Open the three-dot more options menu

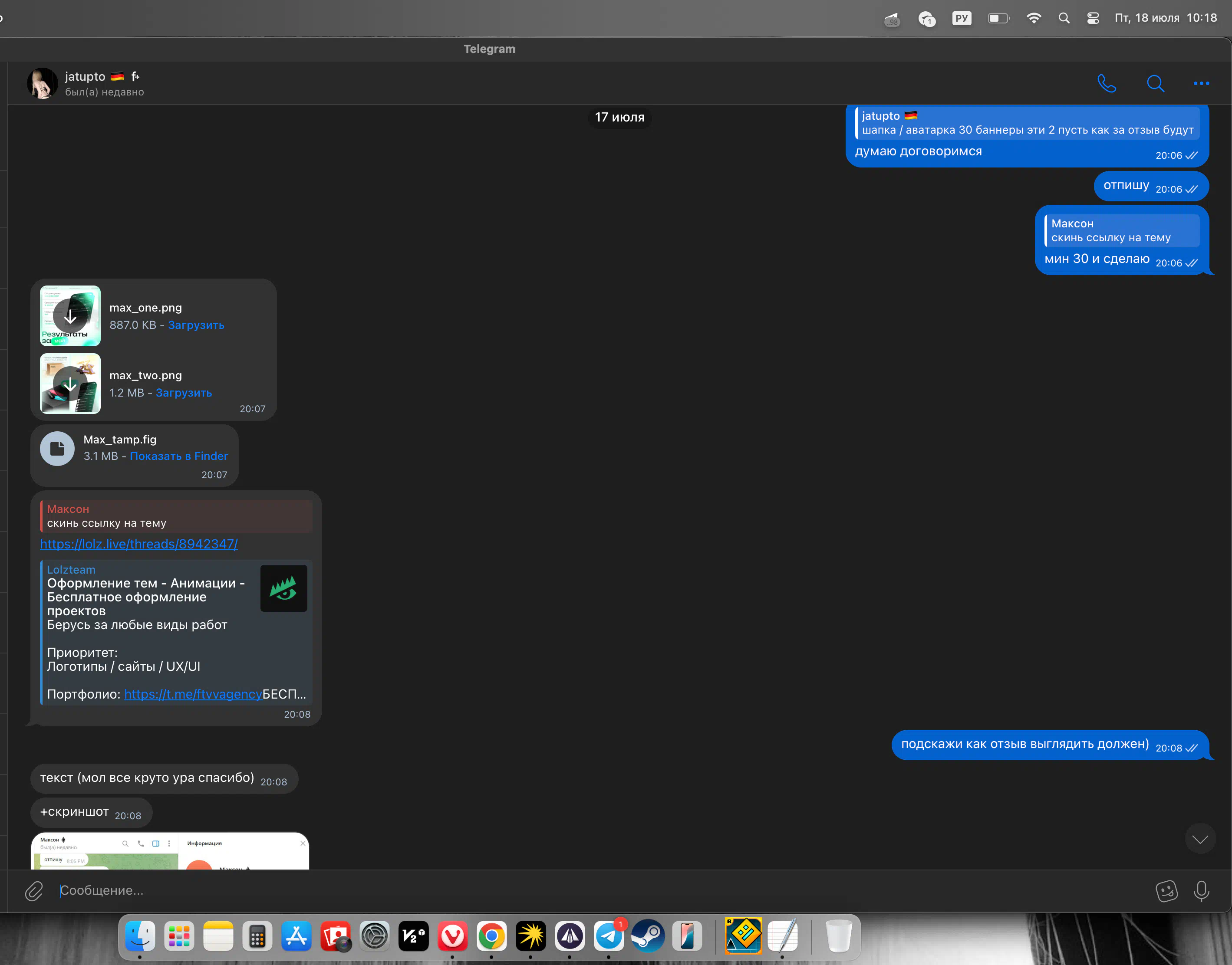(x=1201, y=83)
